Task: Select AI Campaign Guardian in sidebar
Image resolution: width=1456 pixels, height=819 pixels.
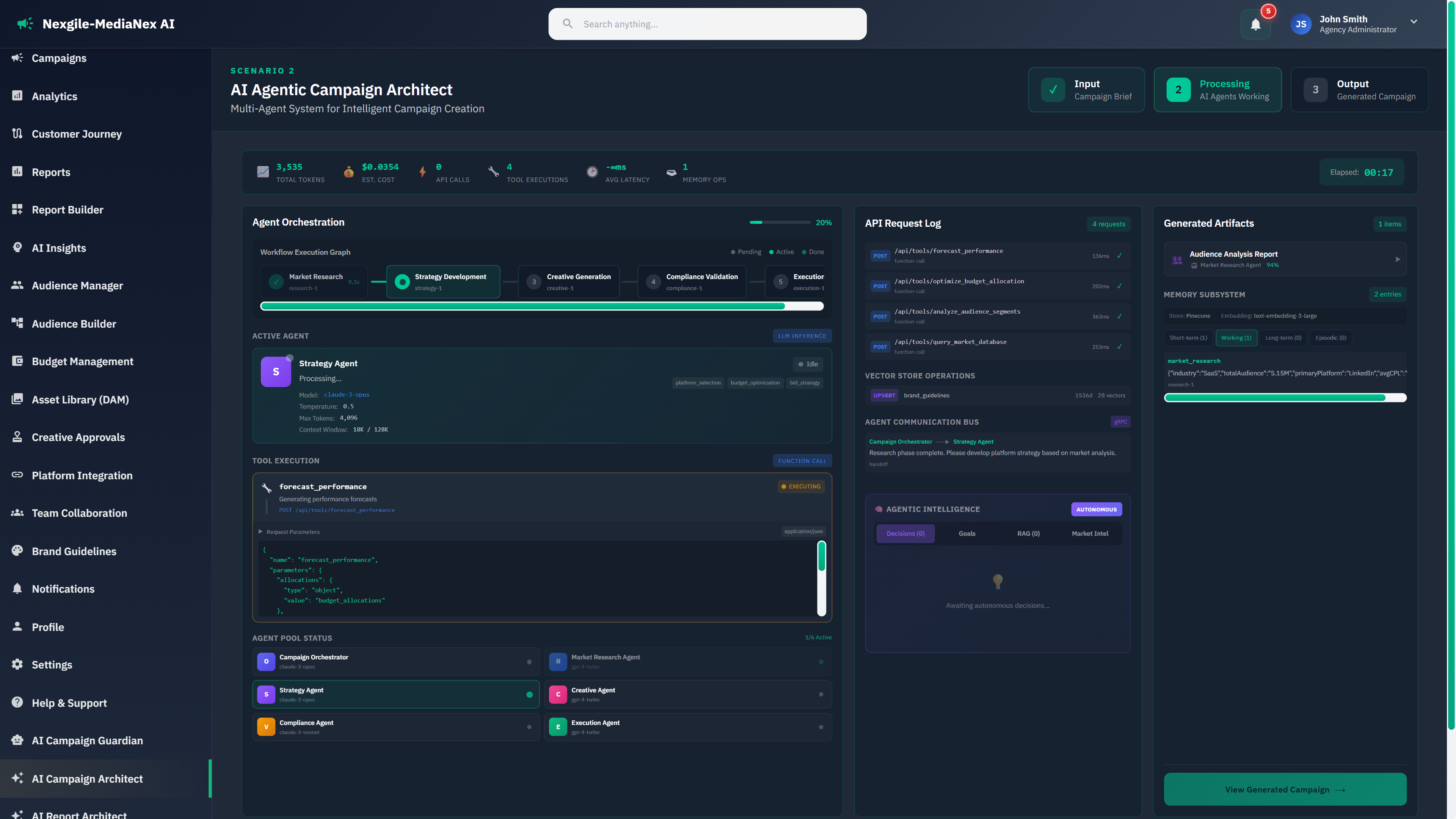Action: tap(87, 741)
